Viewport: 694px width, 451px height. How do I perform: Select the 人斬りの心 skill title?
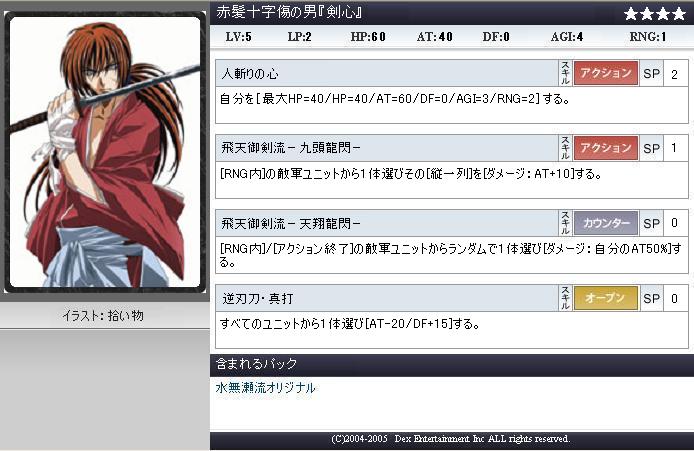pyautogui.click(x=250, y=73)
